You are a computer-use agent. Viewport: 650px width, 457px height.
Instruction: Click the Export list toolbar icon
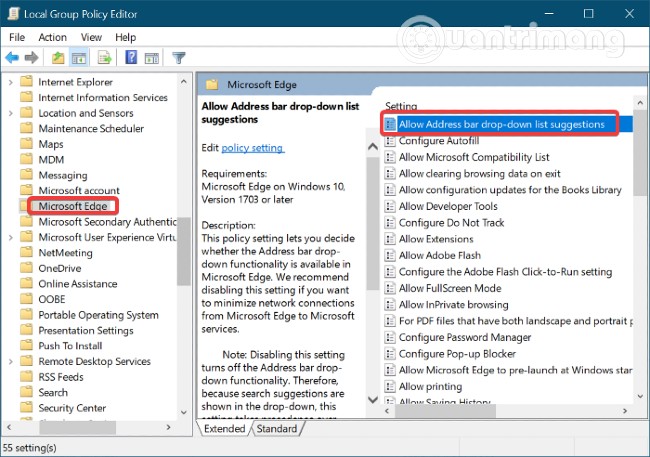click(x=104, y=58)
